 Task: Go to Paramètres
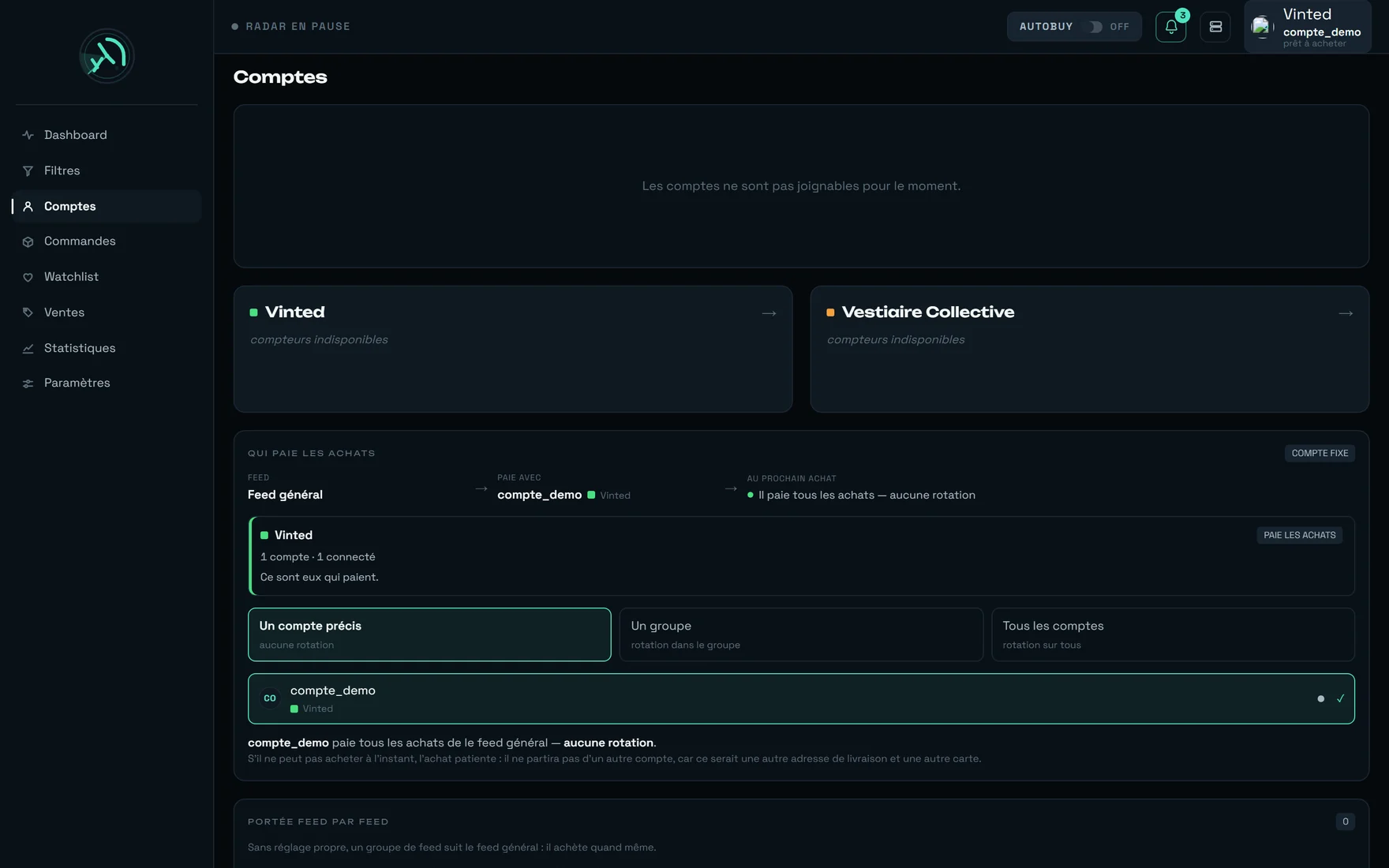107,383
